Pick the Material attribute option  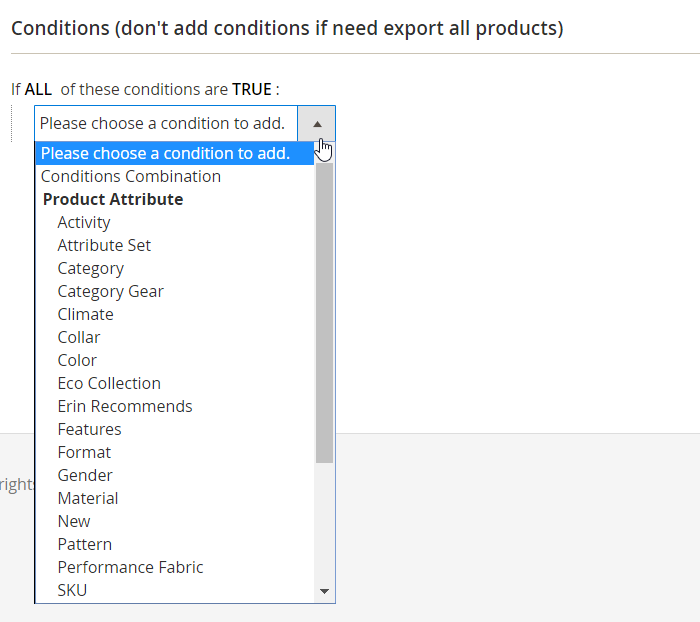pos(88,498)
